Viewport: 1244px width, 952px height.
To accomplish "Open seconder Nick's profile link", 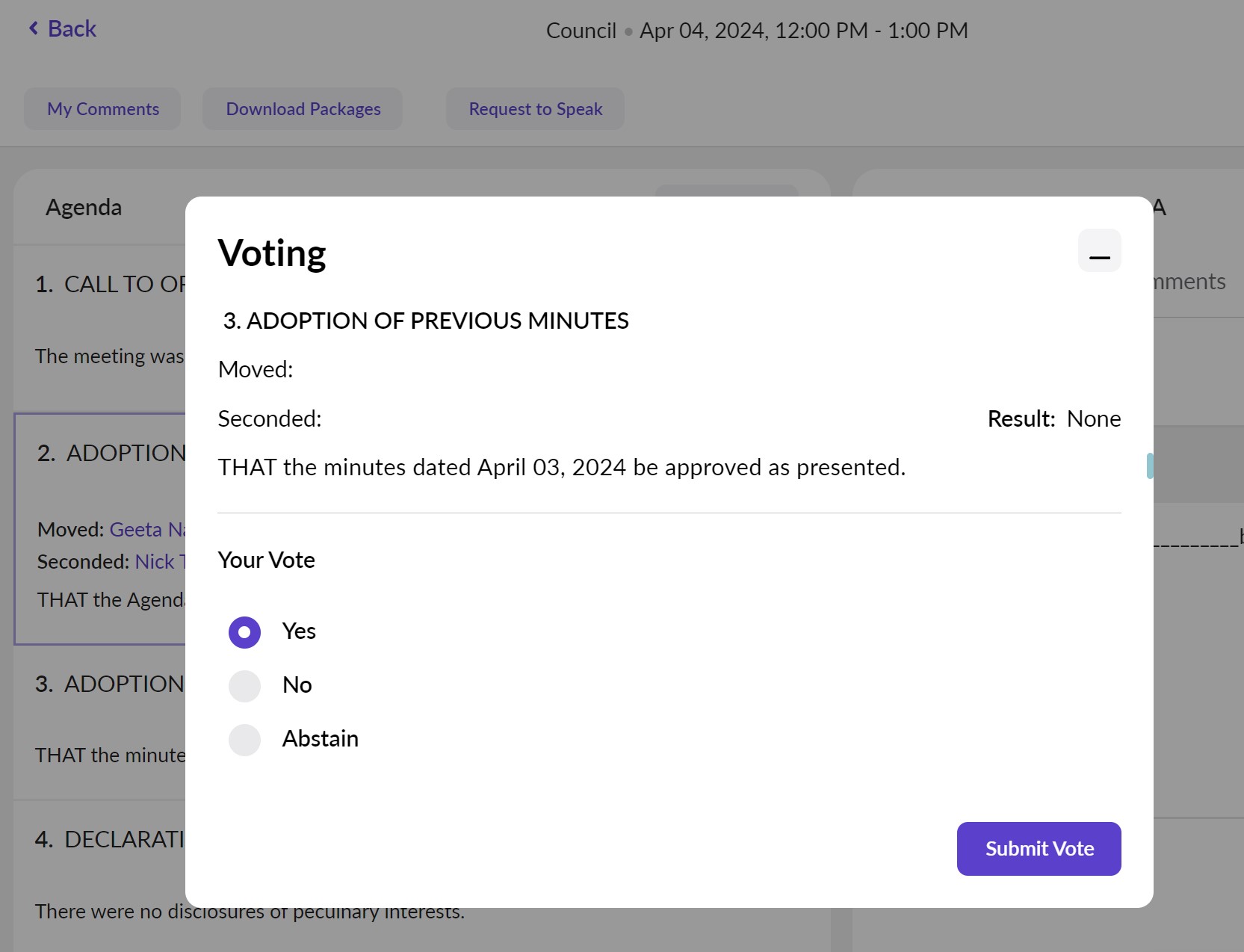I will (x=161, y=561).
